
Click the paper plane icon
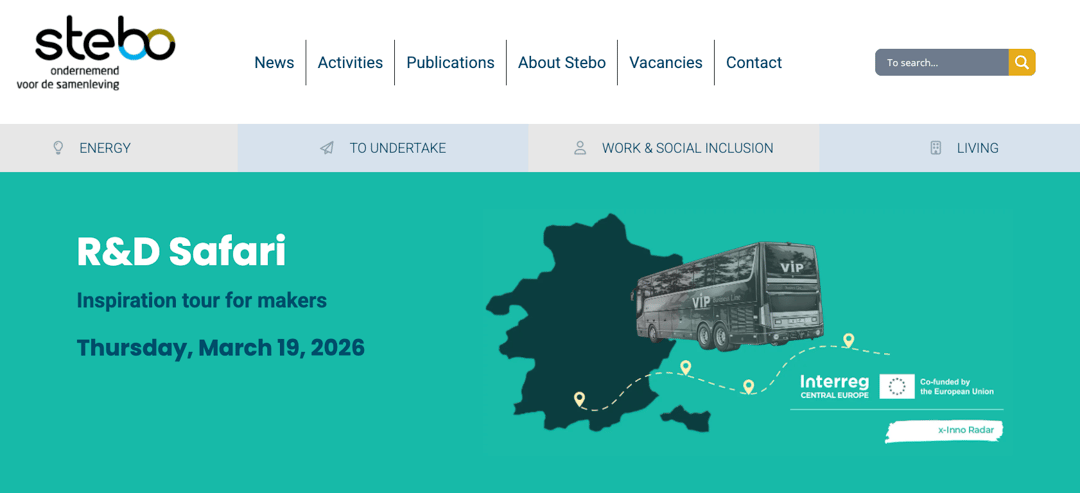[x=327, y=148]
